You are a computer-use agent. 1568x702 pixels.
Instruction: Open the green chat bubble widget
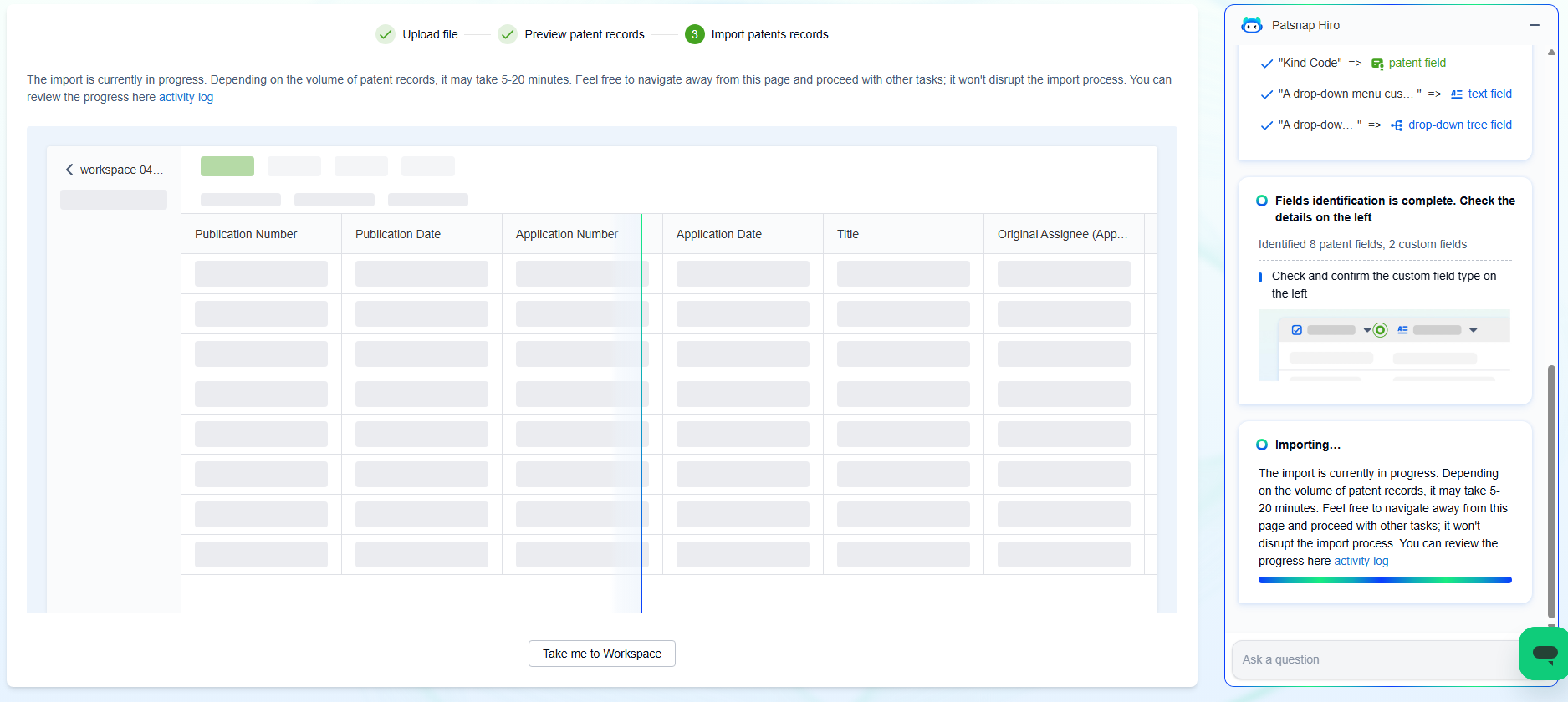pos(1544,653)
